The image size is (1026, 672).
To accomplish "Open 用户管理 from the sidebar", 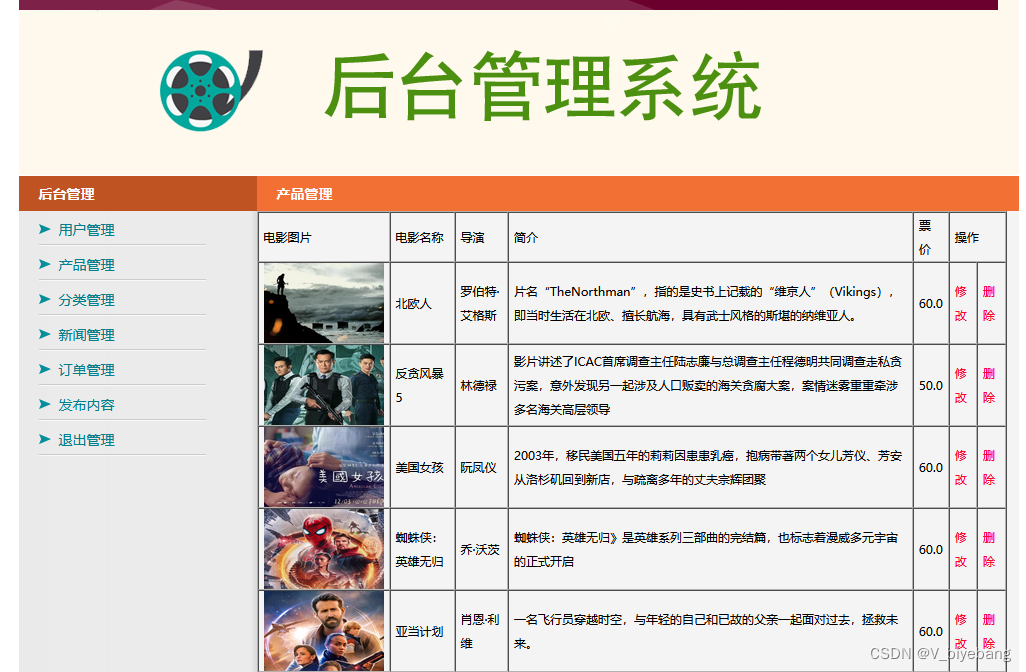I will click(88, 230).
